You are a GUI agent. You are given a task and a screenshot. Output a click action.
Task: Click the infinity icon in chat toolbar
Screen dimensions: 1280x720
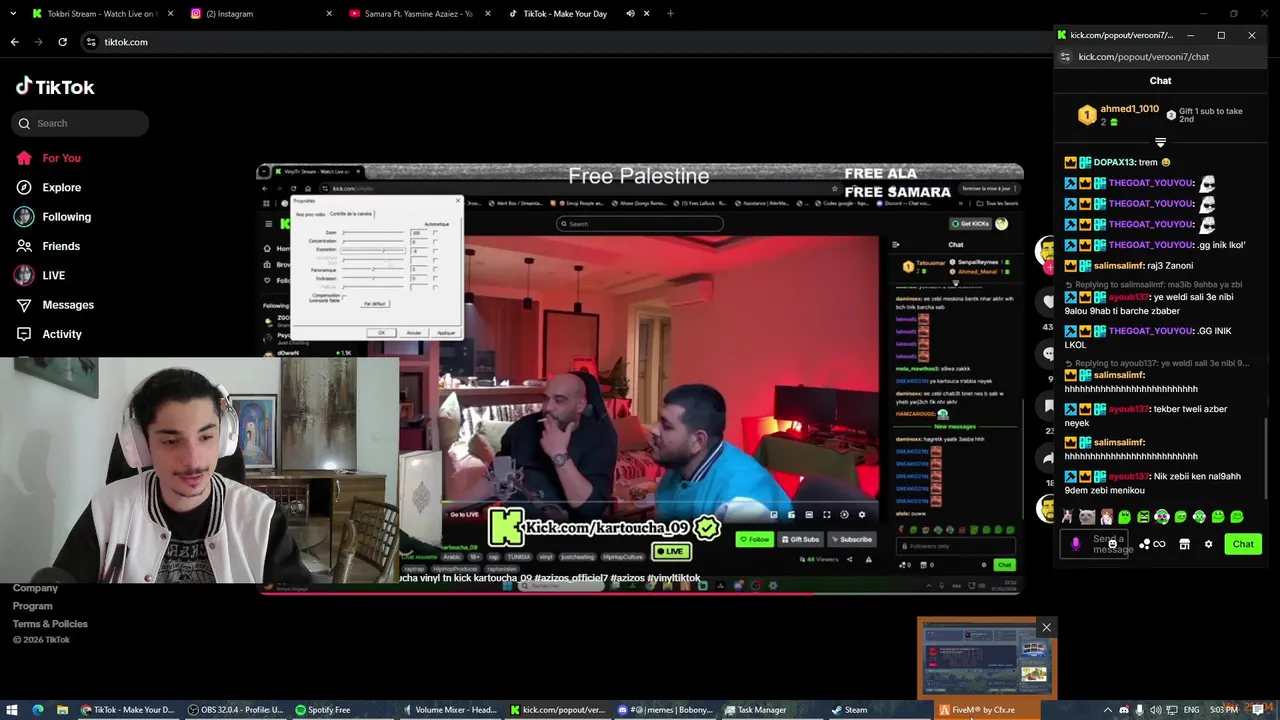tap(1159, 544)
